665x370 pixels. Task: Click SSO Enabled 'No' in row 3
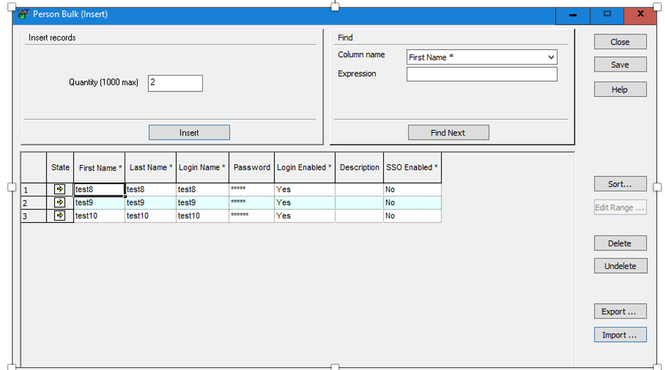[x=412, y=216]
